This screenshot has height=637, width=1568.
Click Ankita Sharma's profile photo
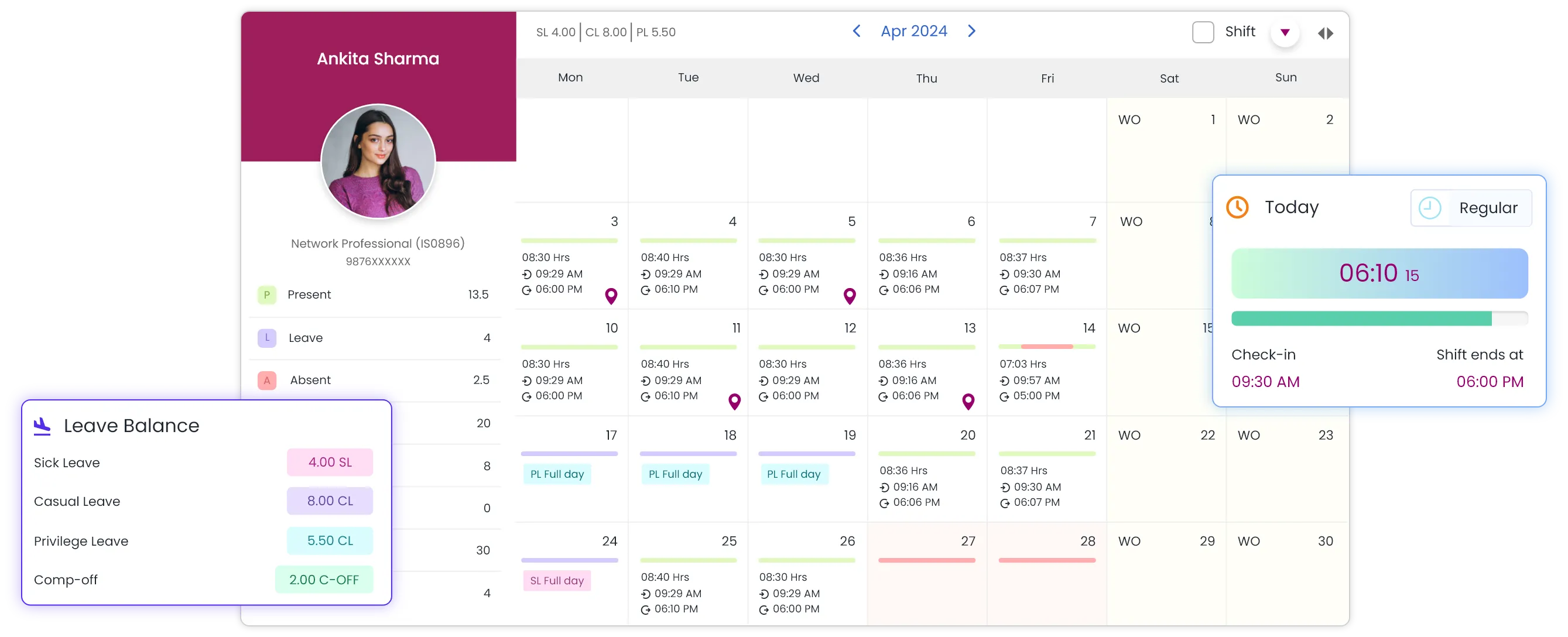pyautogui.click(x=378, y=161)
